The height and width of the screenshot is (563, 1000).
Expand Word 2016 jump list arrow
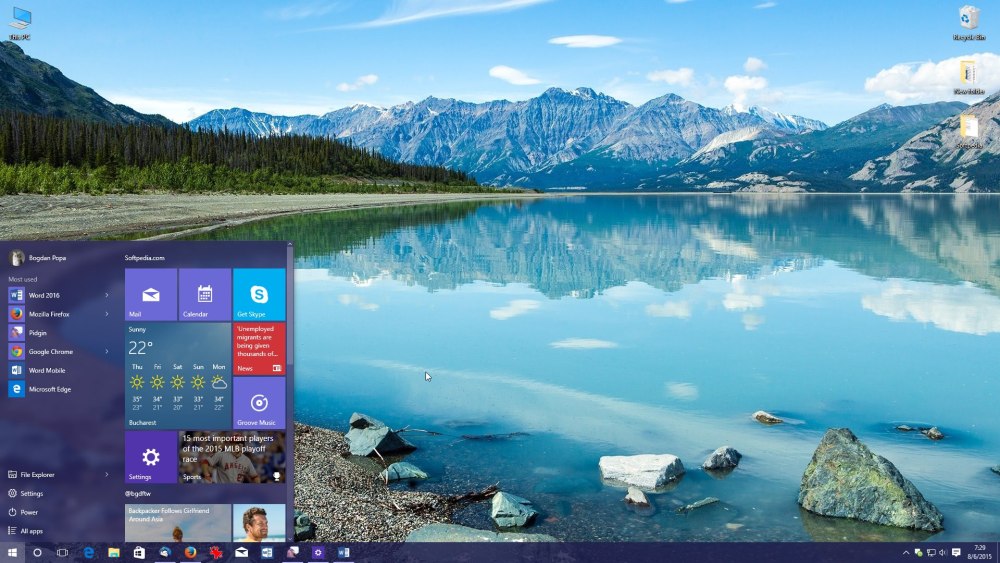[107, 295]
